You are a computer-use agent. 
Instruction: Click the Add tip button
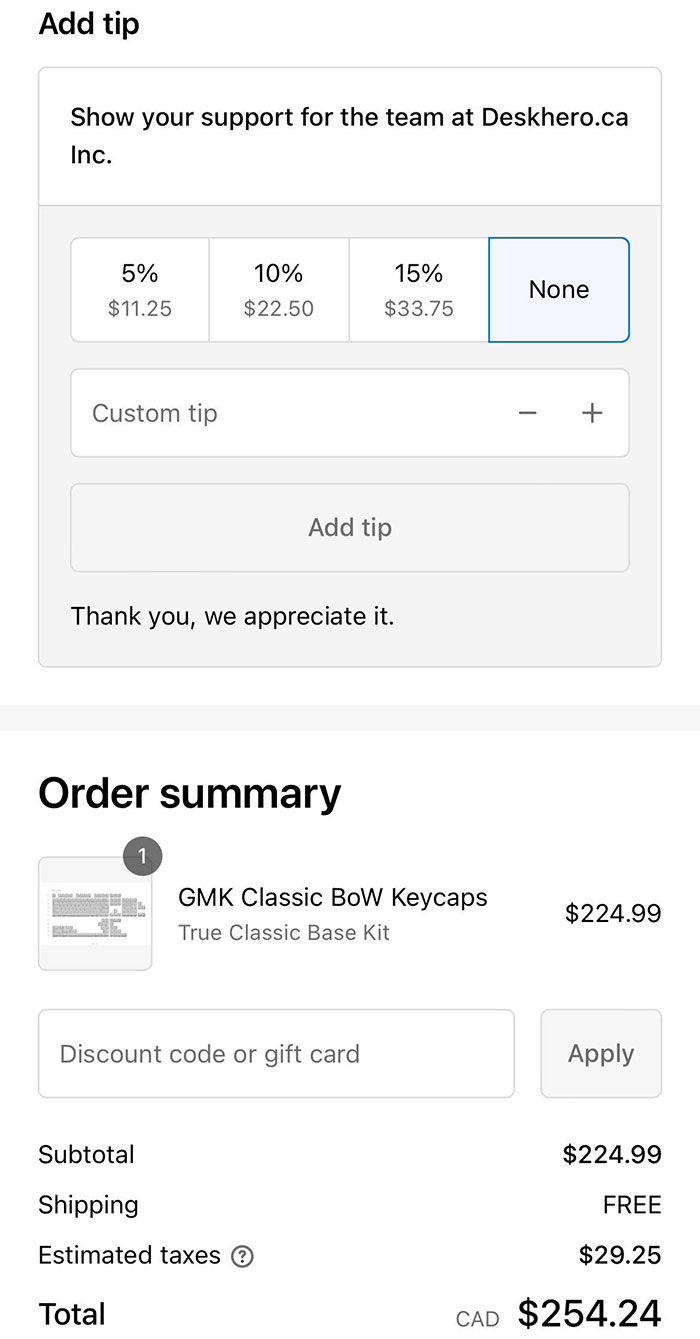pos(349,527)
